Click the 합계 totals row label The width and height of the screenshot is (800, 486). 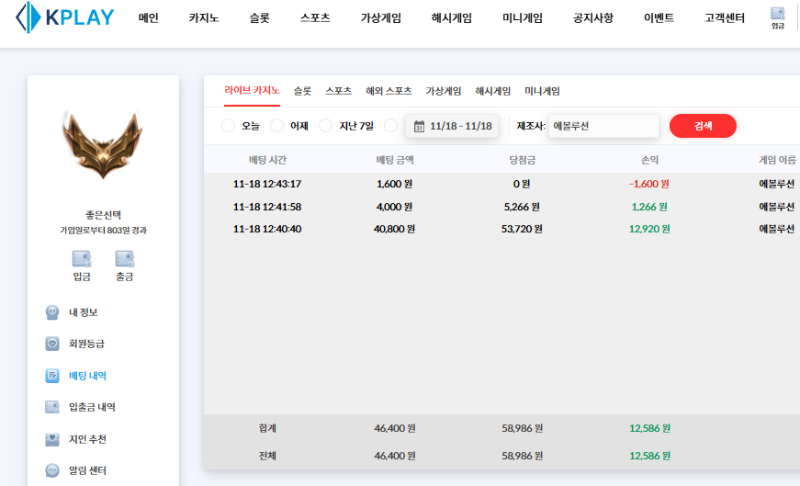pos(267,428)
